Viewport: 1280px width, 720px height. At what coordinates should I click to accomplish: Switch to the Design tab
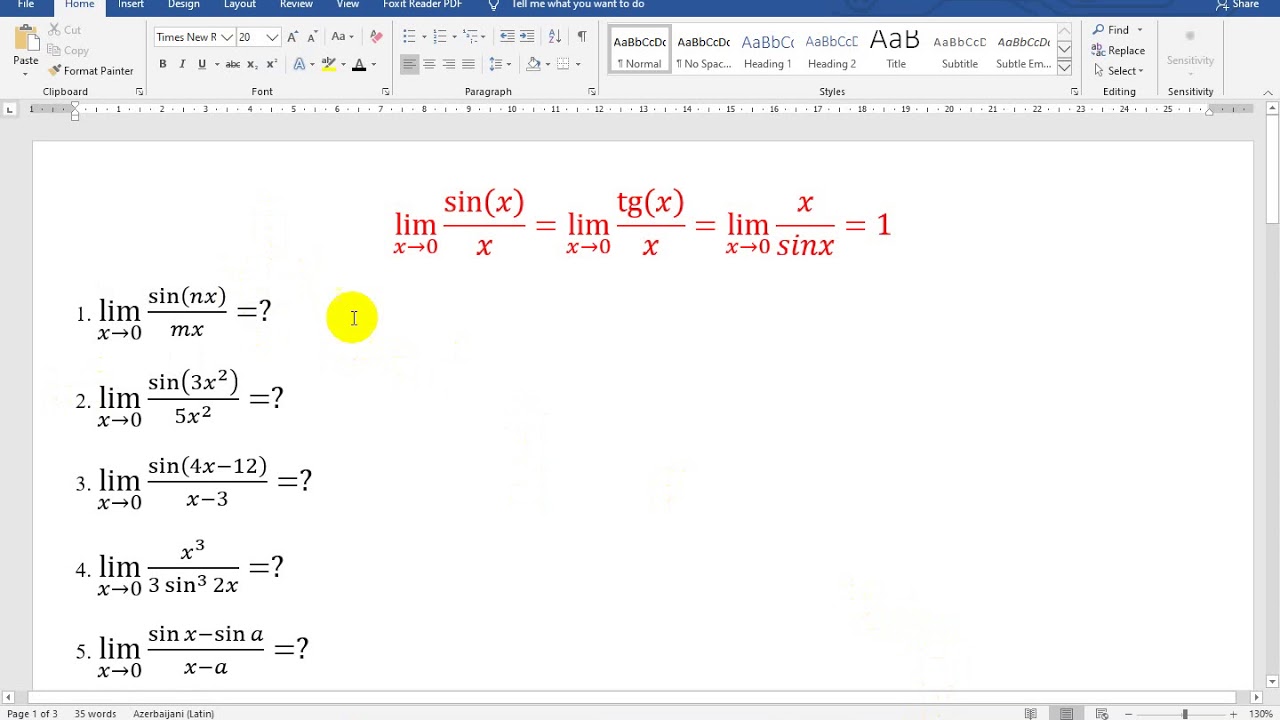(184, 5)
